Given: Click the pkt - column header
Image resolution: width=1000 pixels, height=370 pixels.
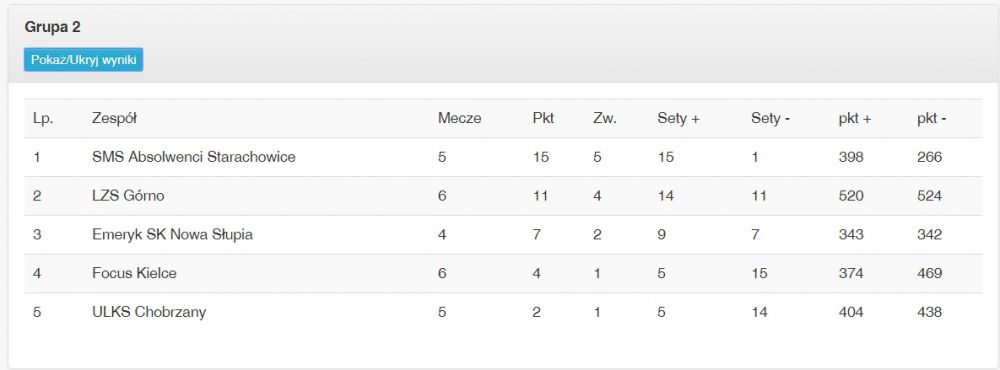Looking at the screenshot, I should point(932,118).
